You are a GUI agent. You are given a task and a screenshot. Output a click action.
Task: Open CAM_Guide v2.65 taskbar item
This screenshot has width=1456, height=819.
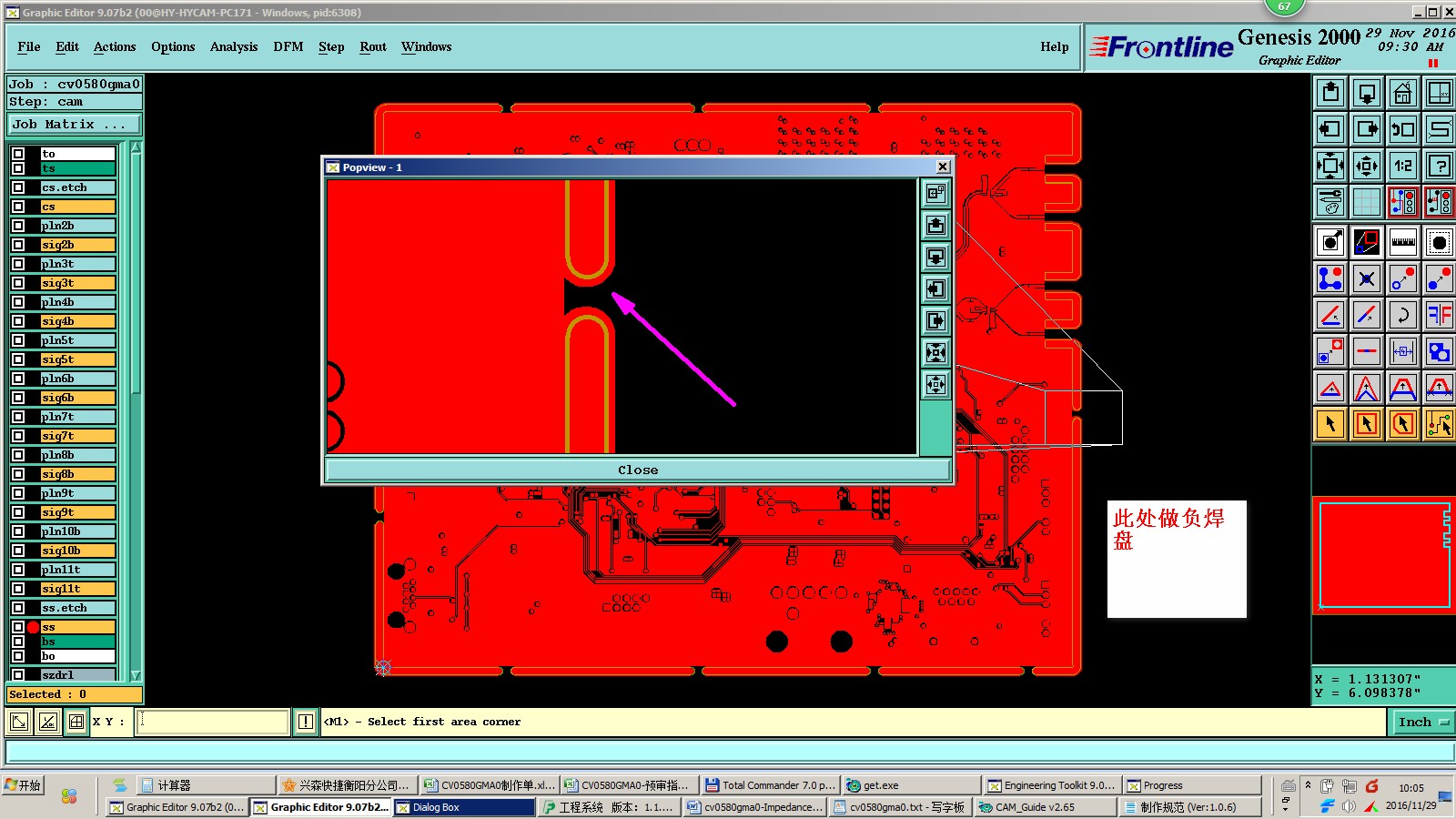(x=1045, y=807)
